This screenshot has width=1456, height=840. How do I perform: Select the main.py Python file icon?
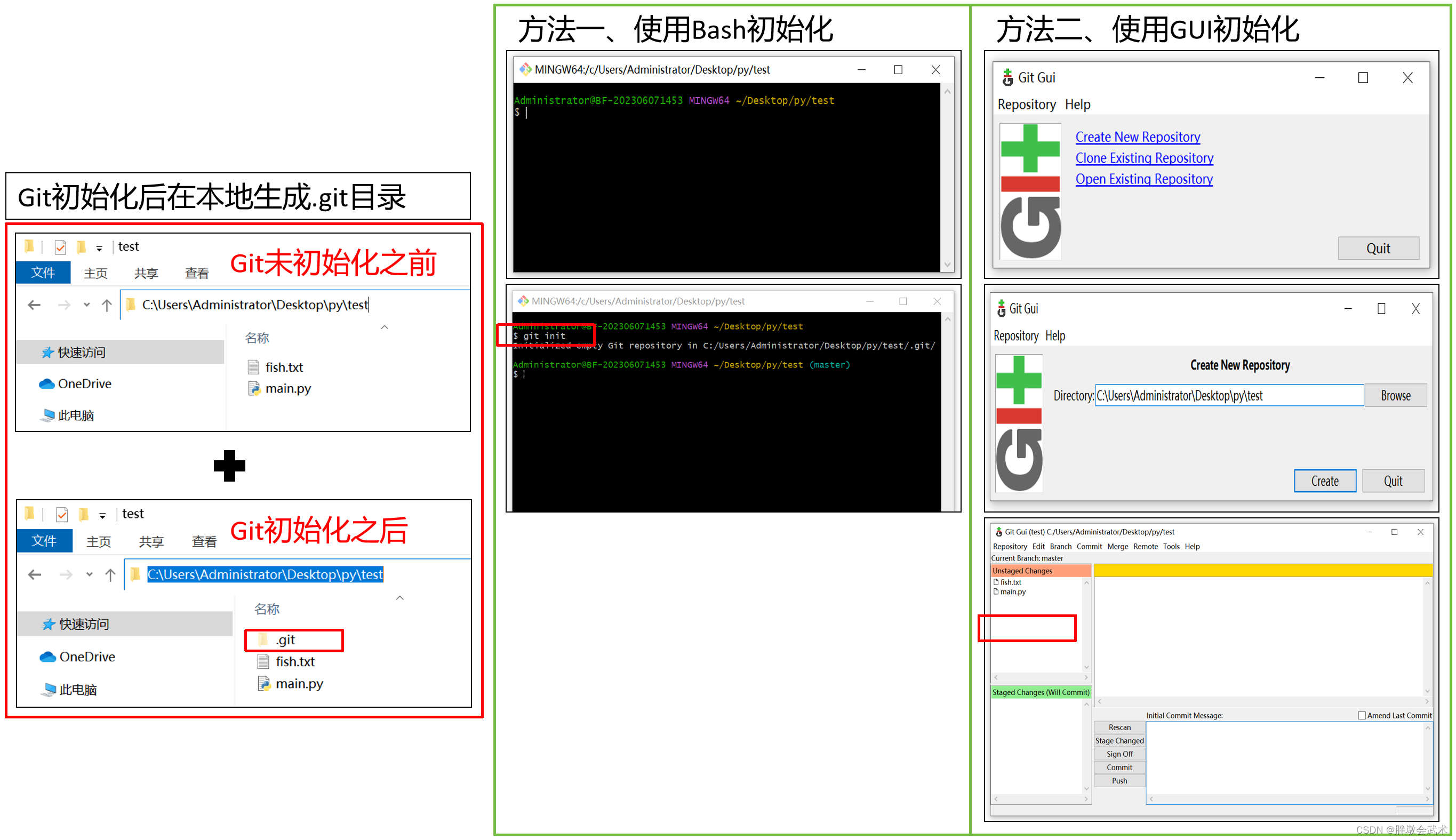[x=254, y=388]
